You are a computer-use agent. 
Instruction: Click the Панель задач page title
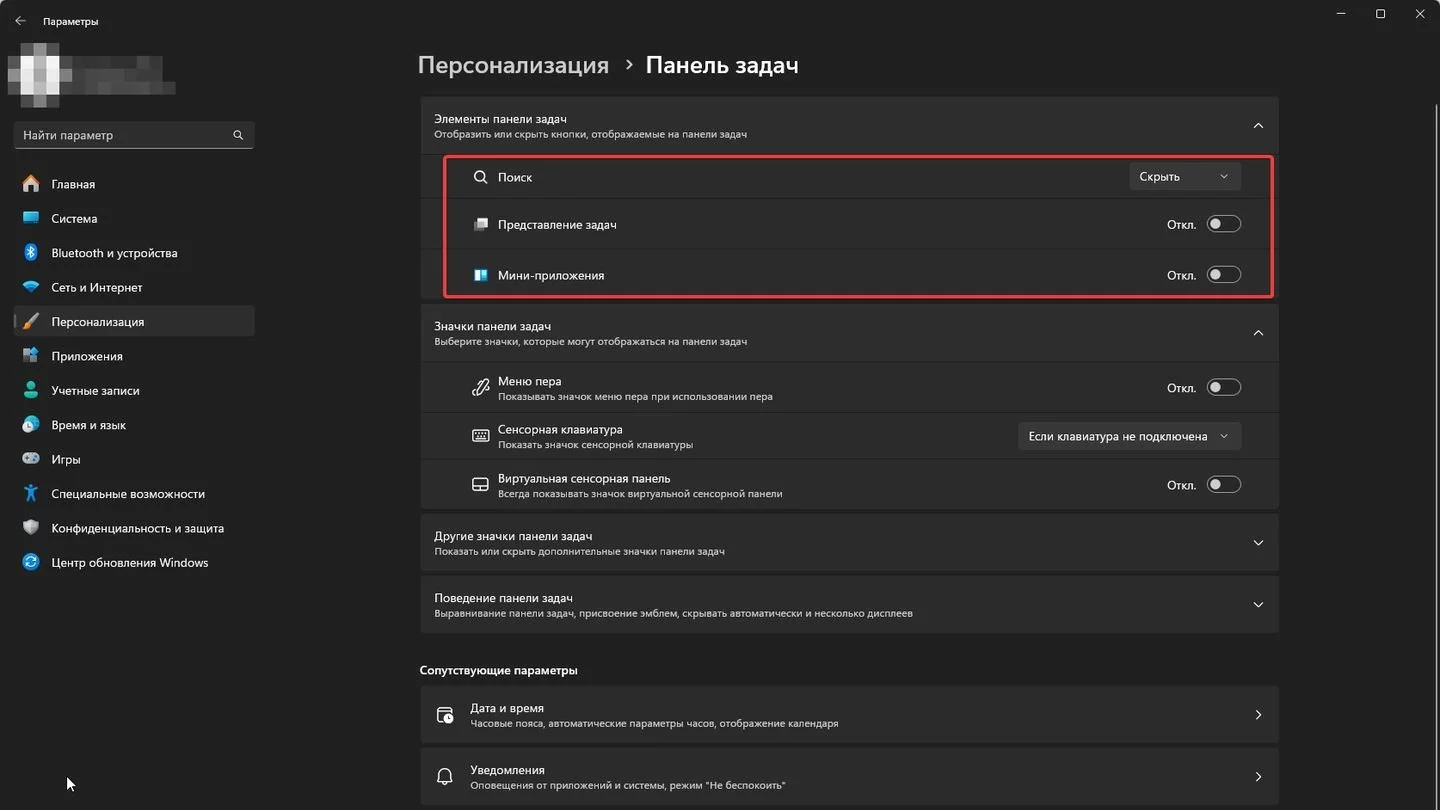pyautogui.click(x=722, y=65)
